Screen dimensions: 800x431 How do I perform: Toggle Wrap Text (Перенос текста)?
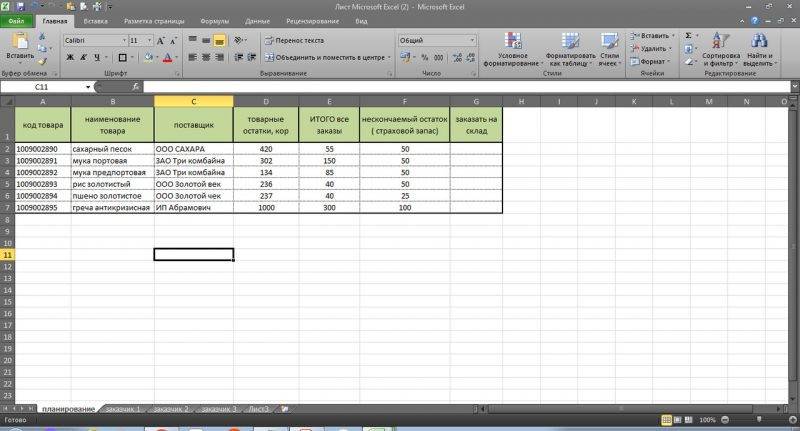point(293,40)
